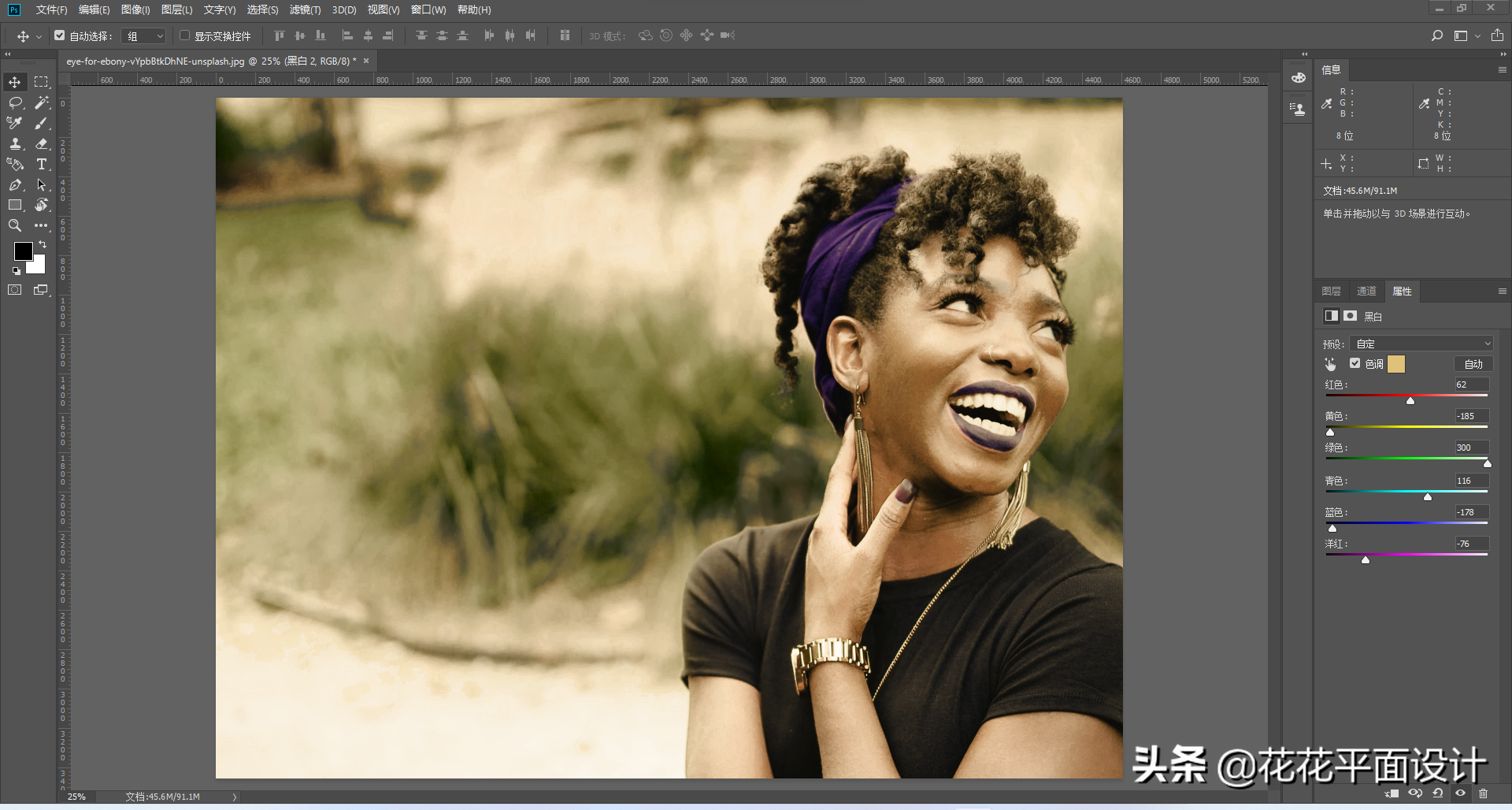Click view previous state icon at panel bottom
The height and width of the screenshot is (810, 1512).
pyautogui.click(x=1415, y=793)
